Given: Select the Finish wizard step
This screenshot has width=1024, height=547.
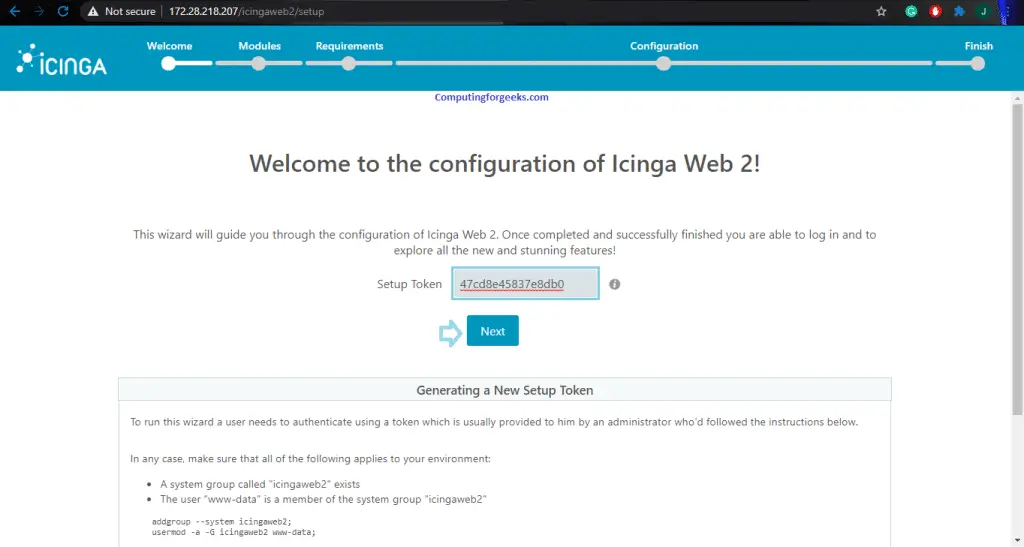Looking at the screenshot, I should tap(978, 46).
